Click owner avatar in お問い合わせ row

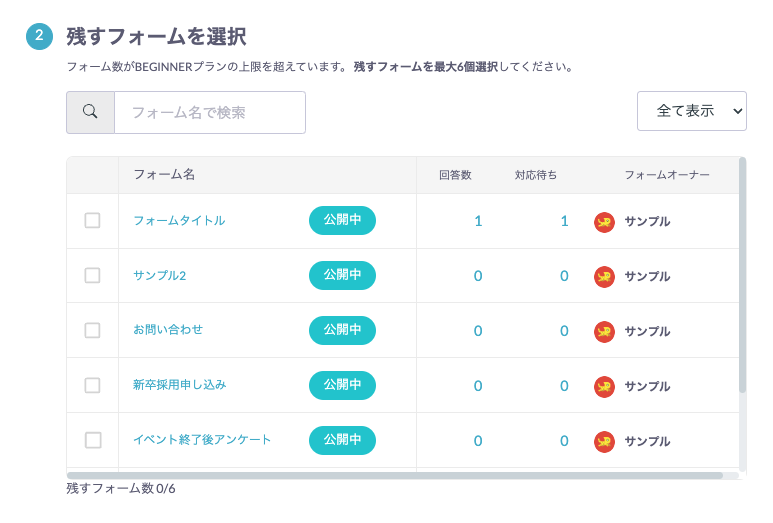[604, 332]
